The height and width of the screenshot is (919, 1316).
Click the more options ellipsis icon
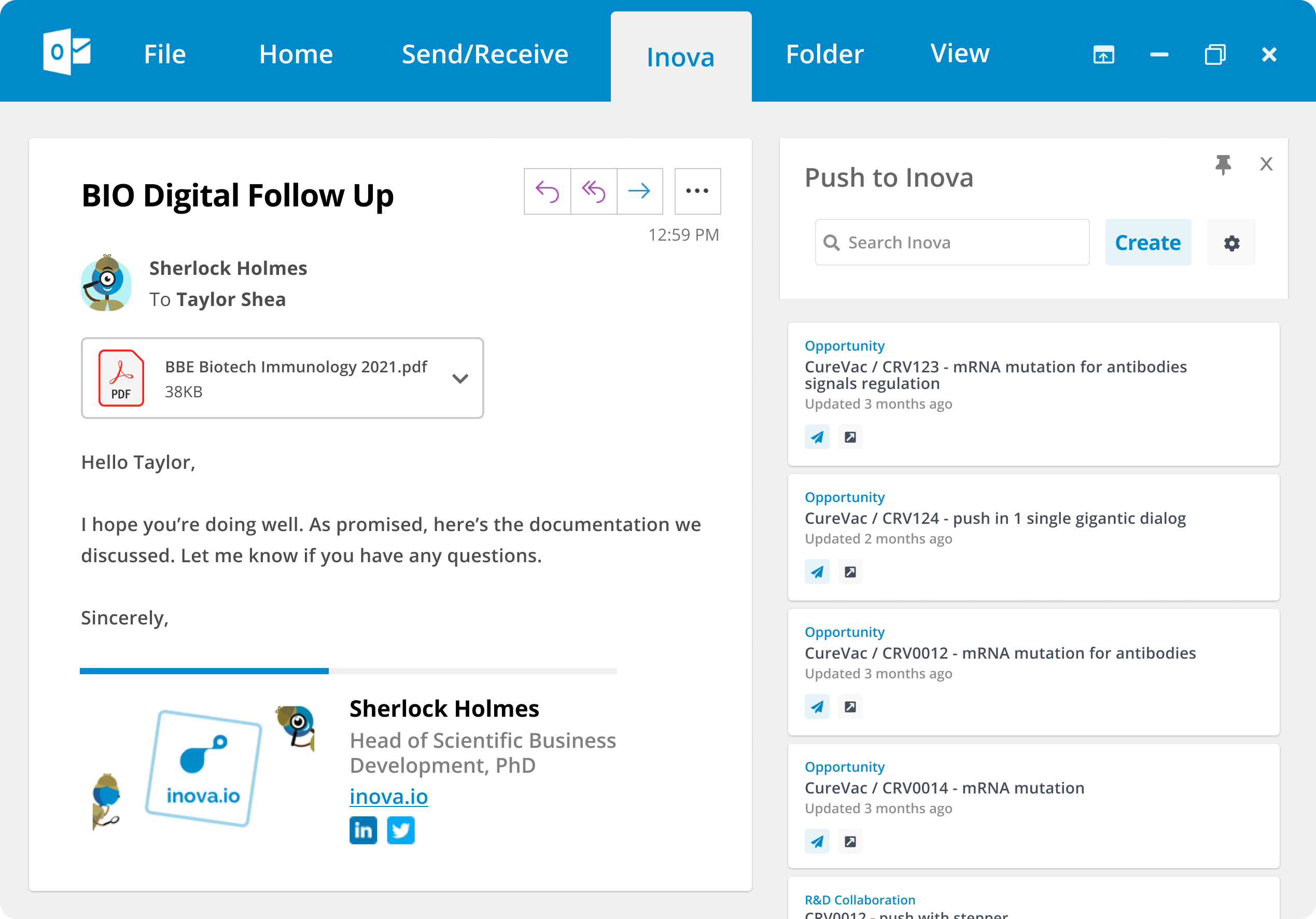point(697,191)
